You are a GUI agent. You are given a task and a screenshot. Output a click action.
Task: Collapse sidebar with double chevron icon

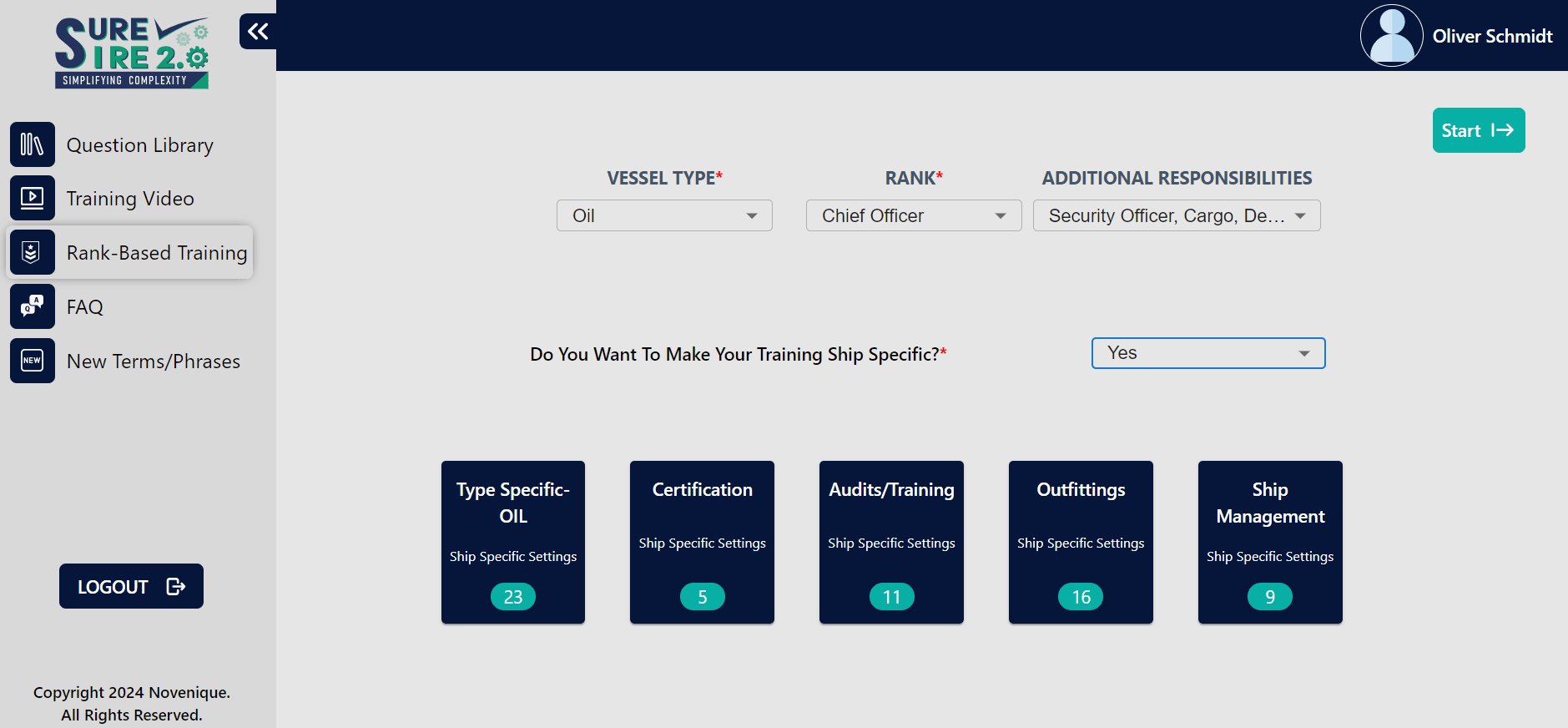click(258, 32)
